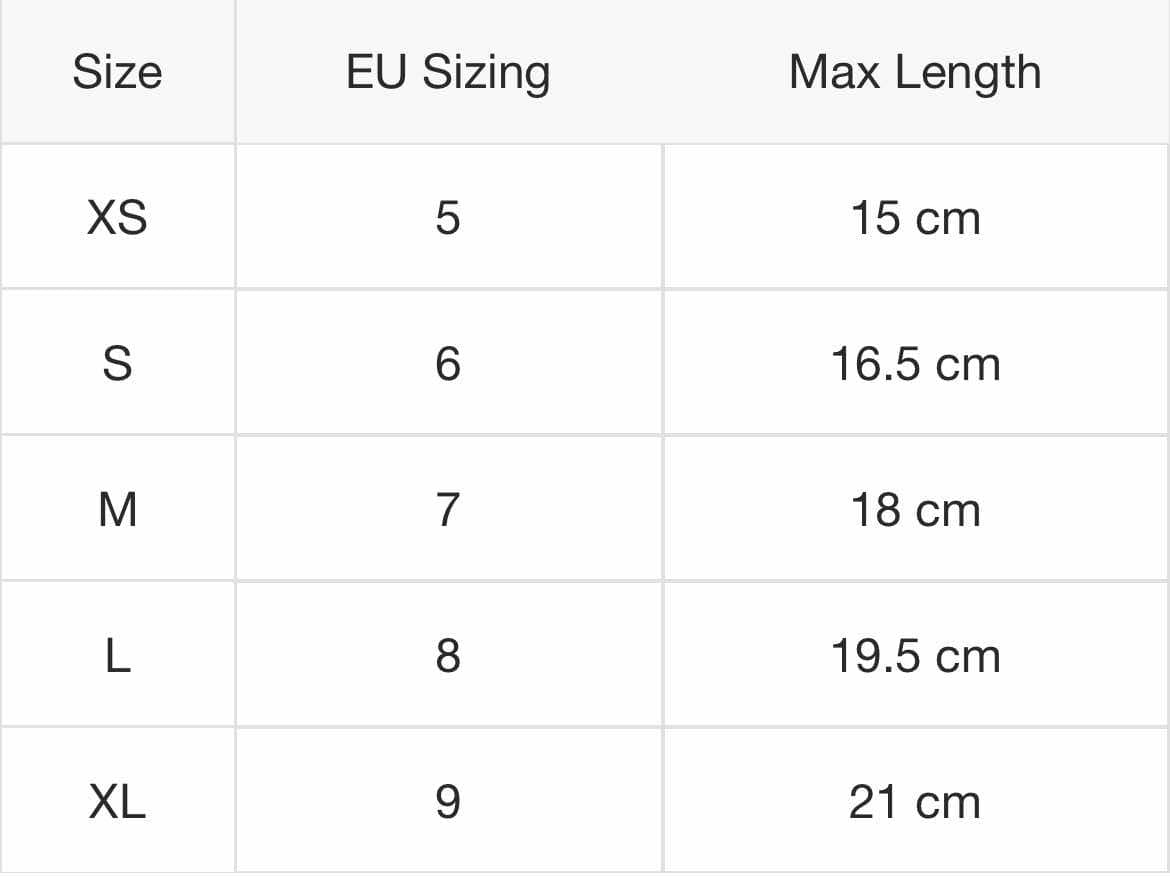Click the EU sizing value 9
Image resolution: width=1170 pixels, height=876 pixels.
[x=448, y=801]
